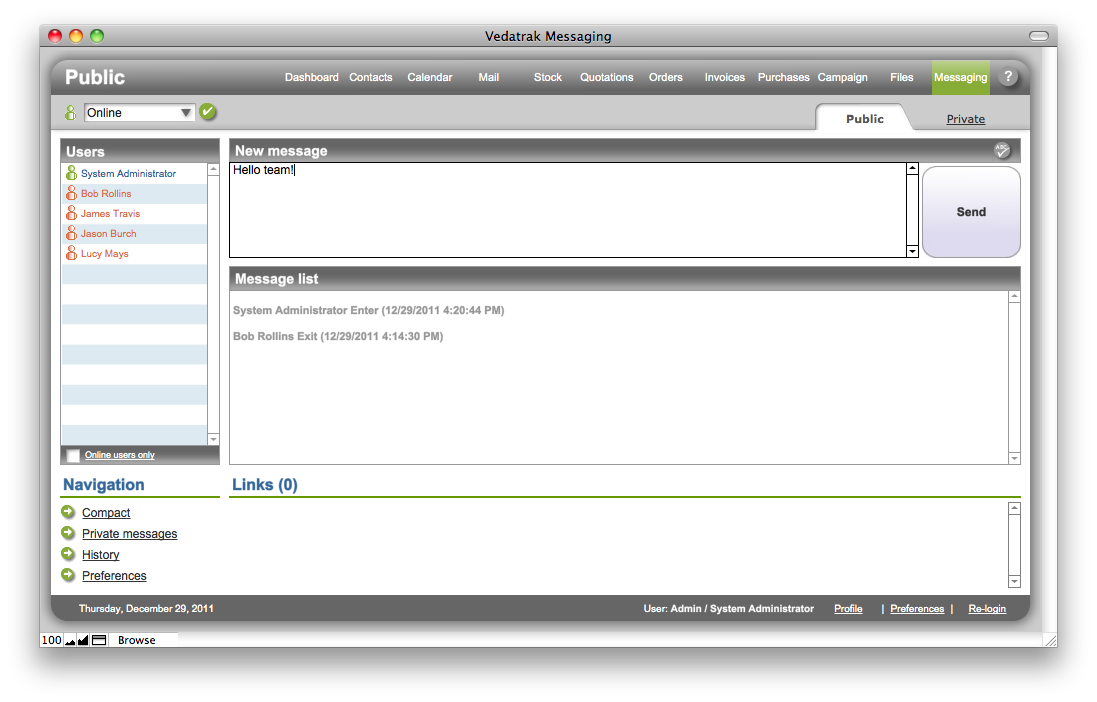Open Preferences link in Navigation section
The image size is (1097, 702).
(114, 575)
